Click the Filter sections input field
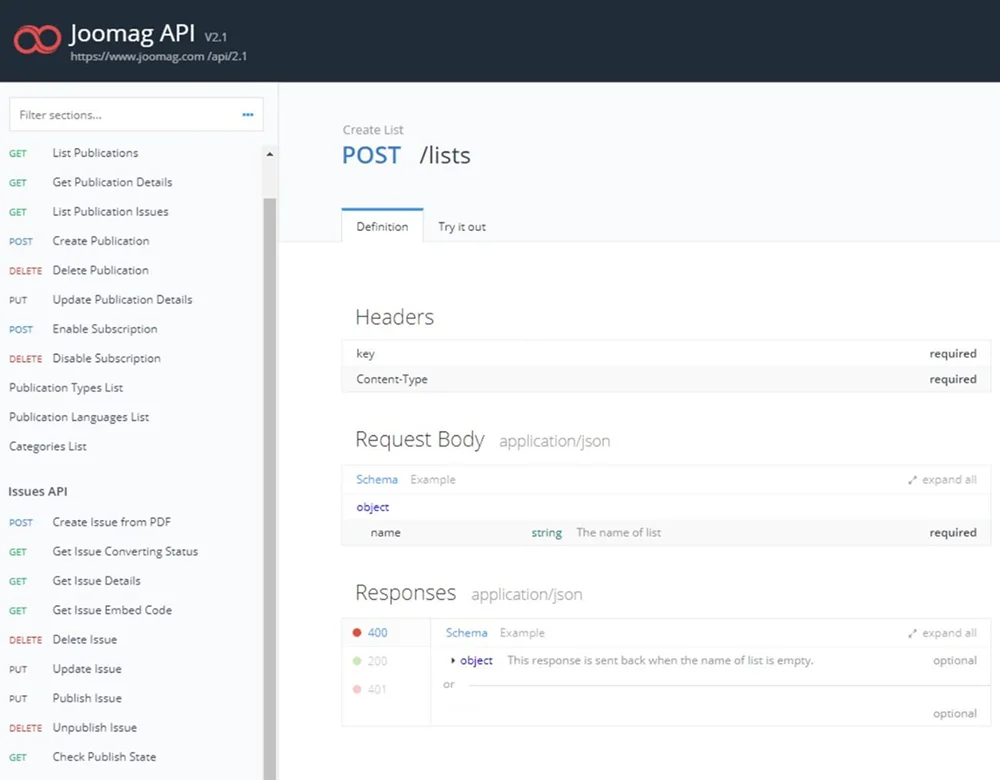 point(136,115)
